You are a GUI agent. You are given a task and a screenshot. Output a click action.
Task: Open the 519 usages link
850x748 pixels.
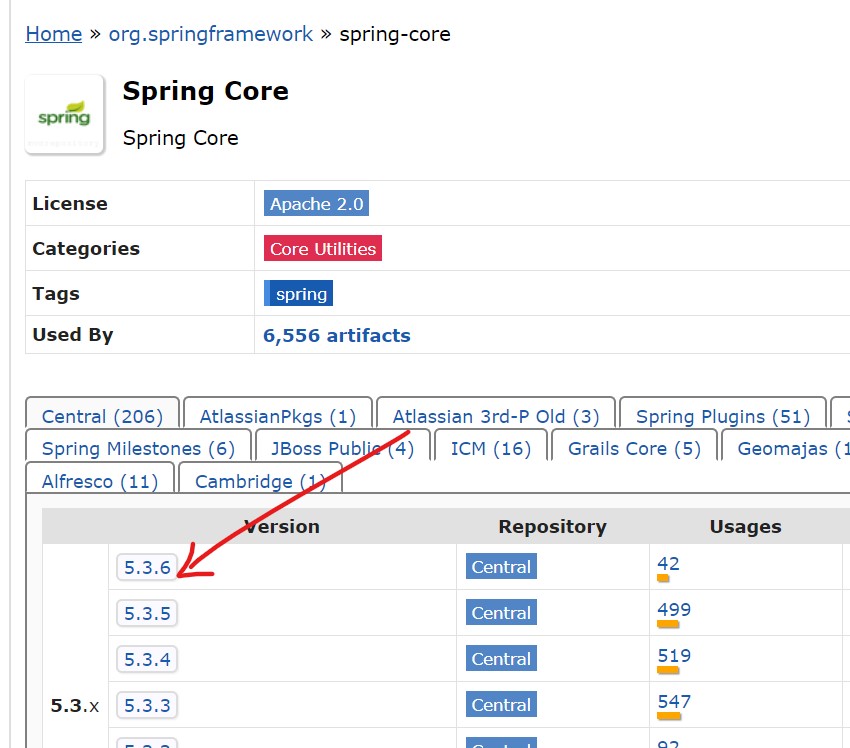(x=674, y=656)
